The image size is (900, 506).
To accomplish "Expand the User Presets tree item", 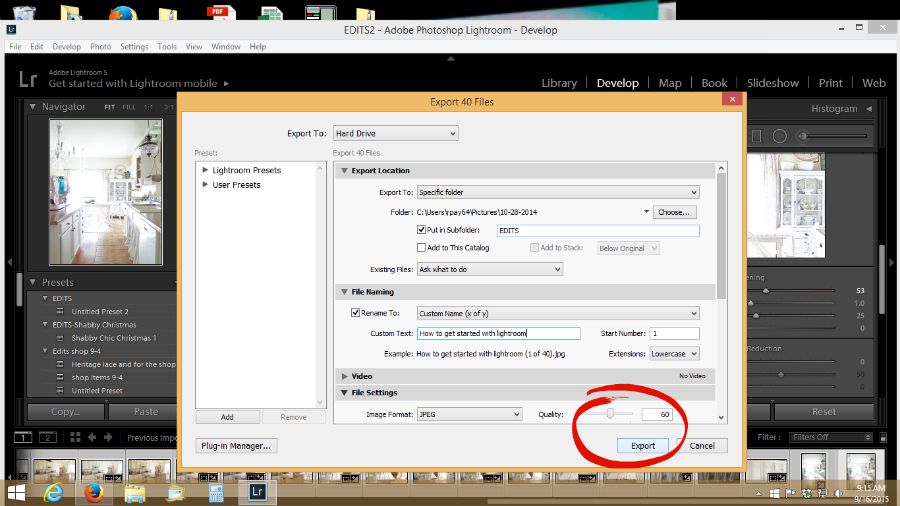I will (205, 184).
